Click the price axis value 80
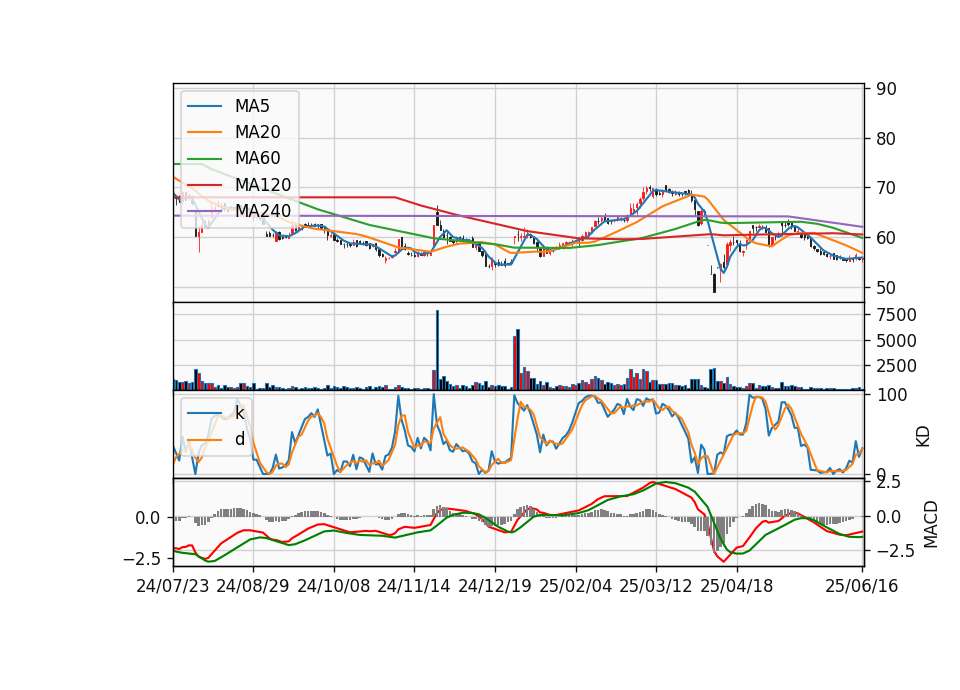The height and width of the screenshot is (690, 960). click(x=886, y=138)
